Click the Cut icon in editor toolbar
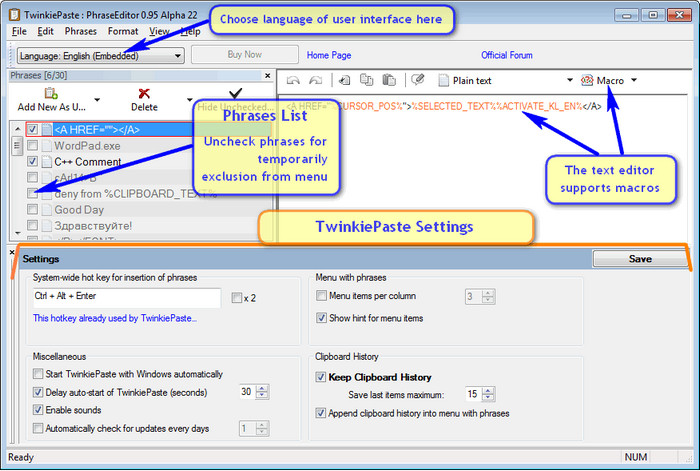700x471 pixels. pyautogui.click(x=344, y=80)
